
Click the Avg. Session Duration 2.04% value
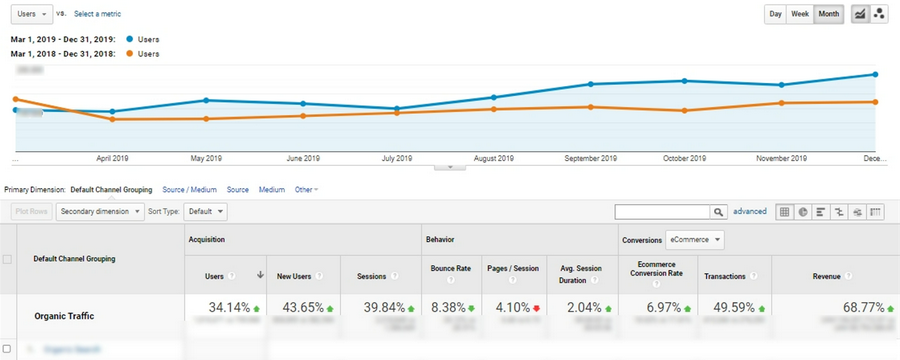pyautogui.click(x=584, y=307)
